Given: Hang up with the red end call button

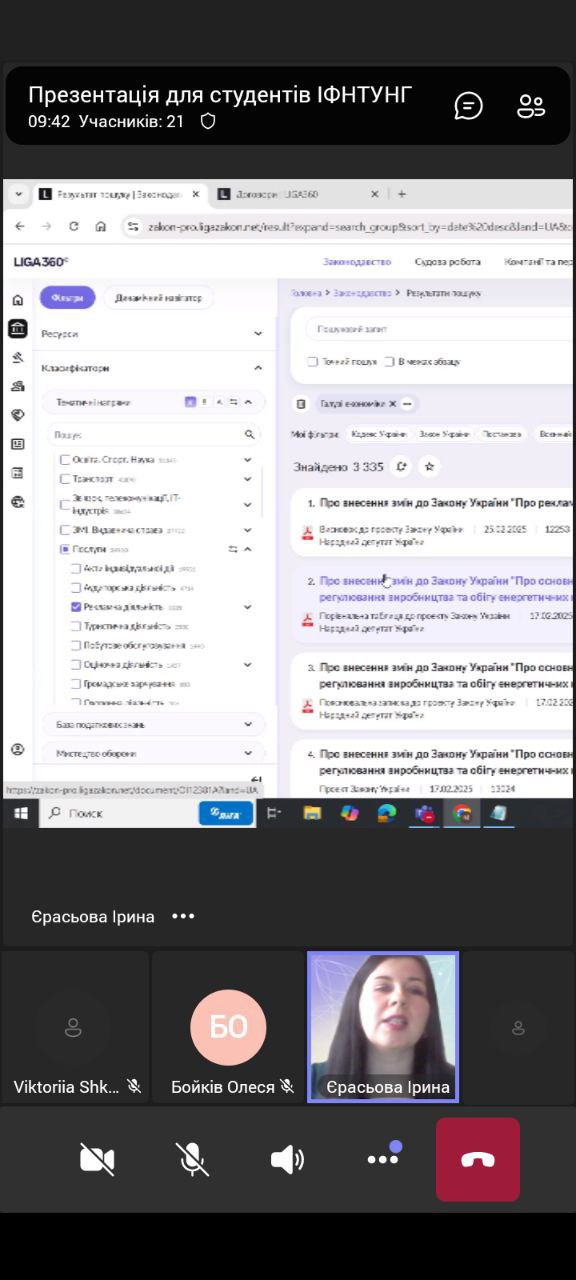Looking at the screenshot, I should click(x=478, y=1159).
